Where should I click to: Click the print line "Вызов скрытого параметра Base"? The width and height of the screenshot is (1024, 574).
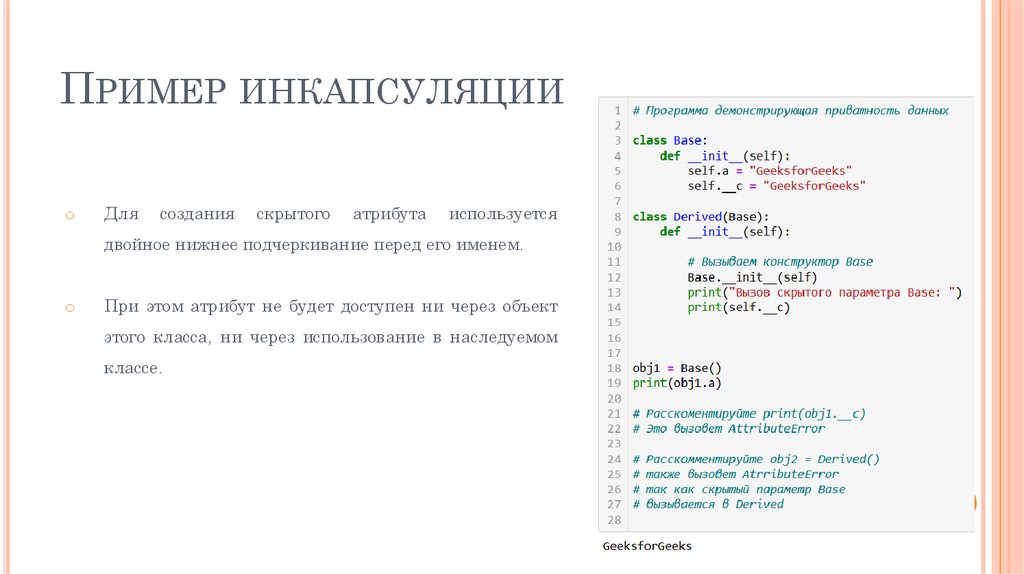pos(825,293)
